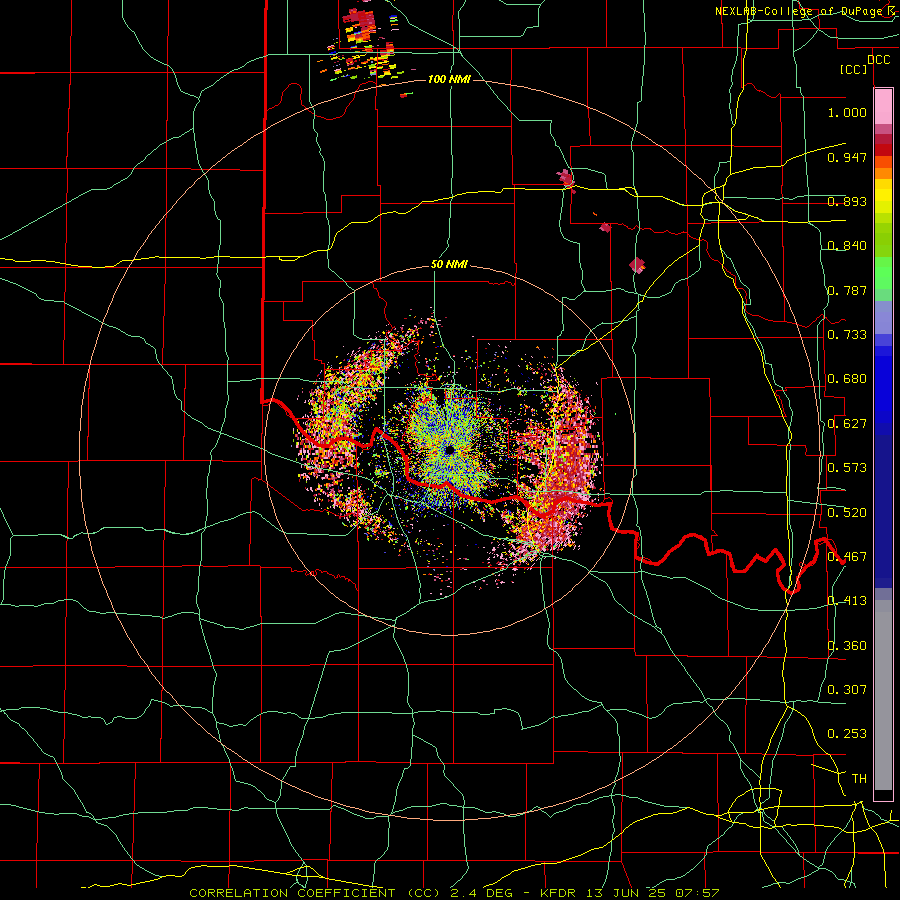Click the 0.733 legend value
The image size is (900, 900).
847,335
